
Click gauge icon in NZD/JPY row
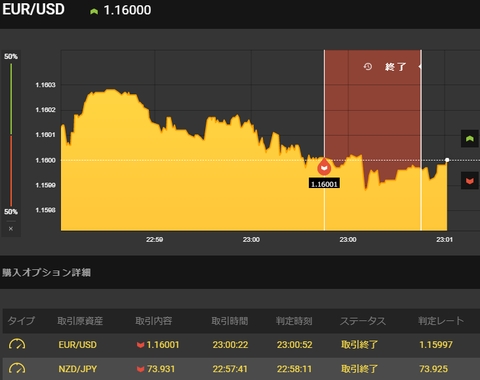coord(17,368)
